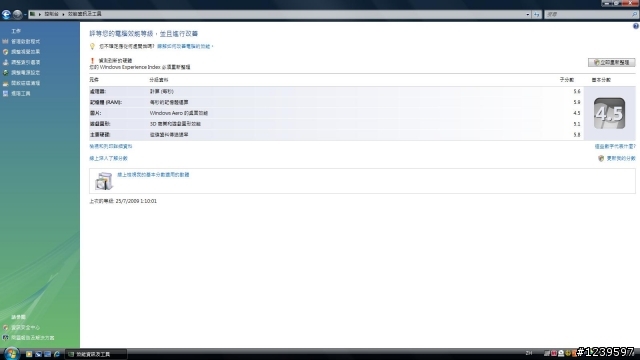Click the address bar Refresh button
This screenshot has height=360, width=640.
[x=537, y=14]
